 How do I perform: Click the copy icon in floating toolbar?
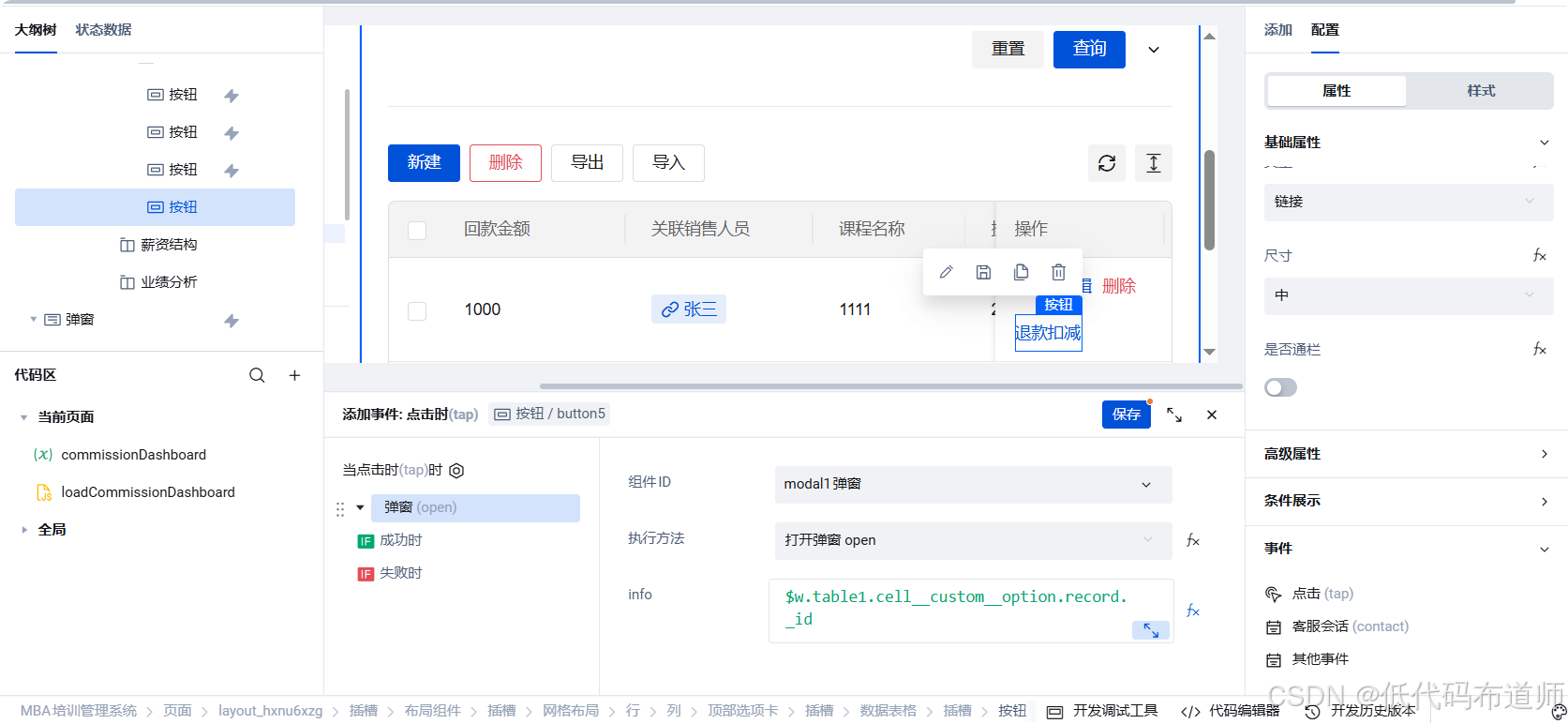click(1021, 272)
